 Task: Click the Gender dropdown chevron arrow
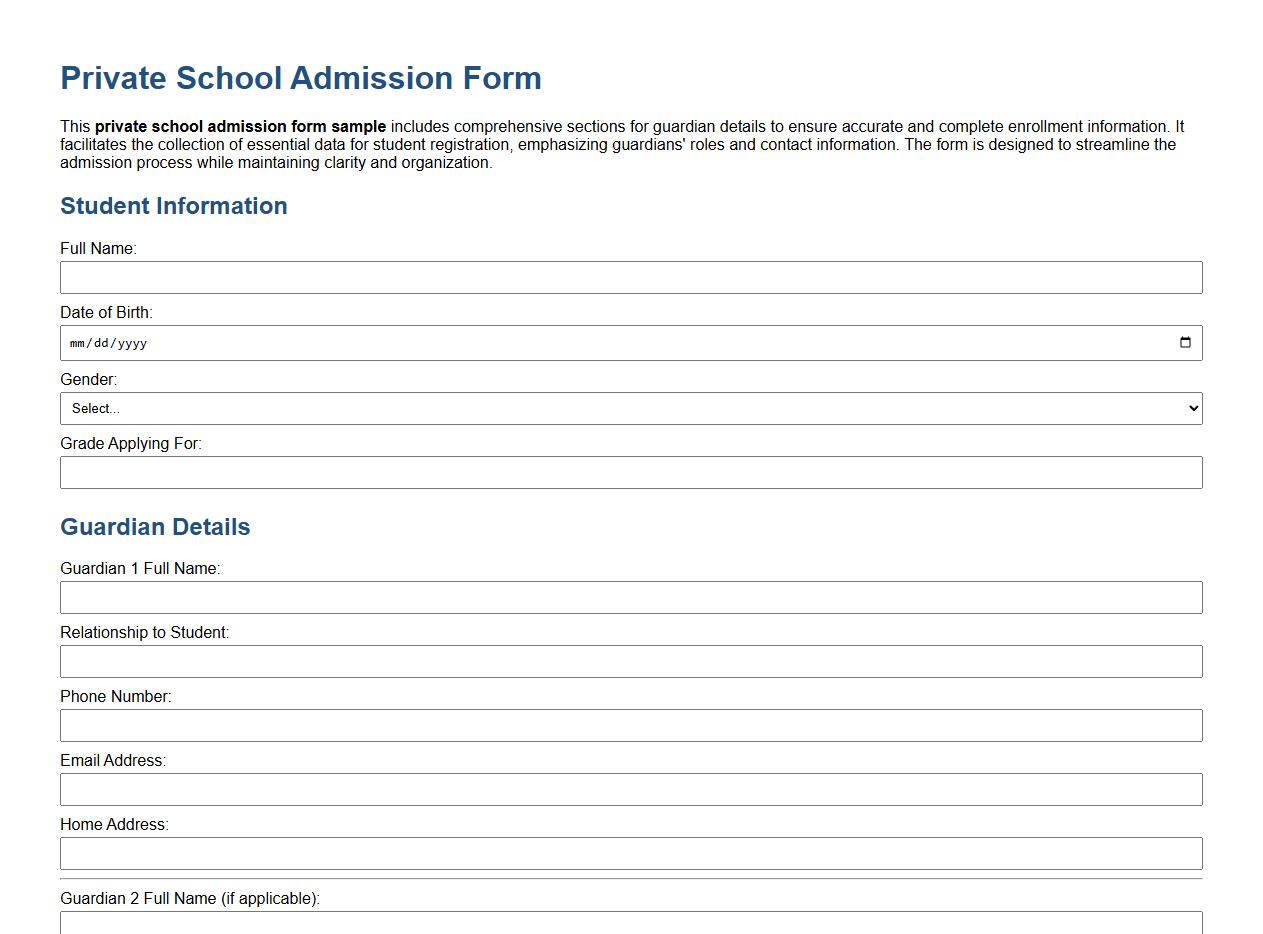[x=1191, y=408]
